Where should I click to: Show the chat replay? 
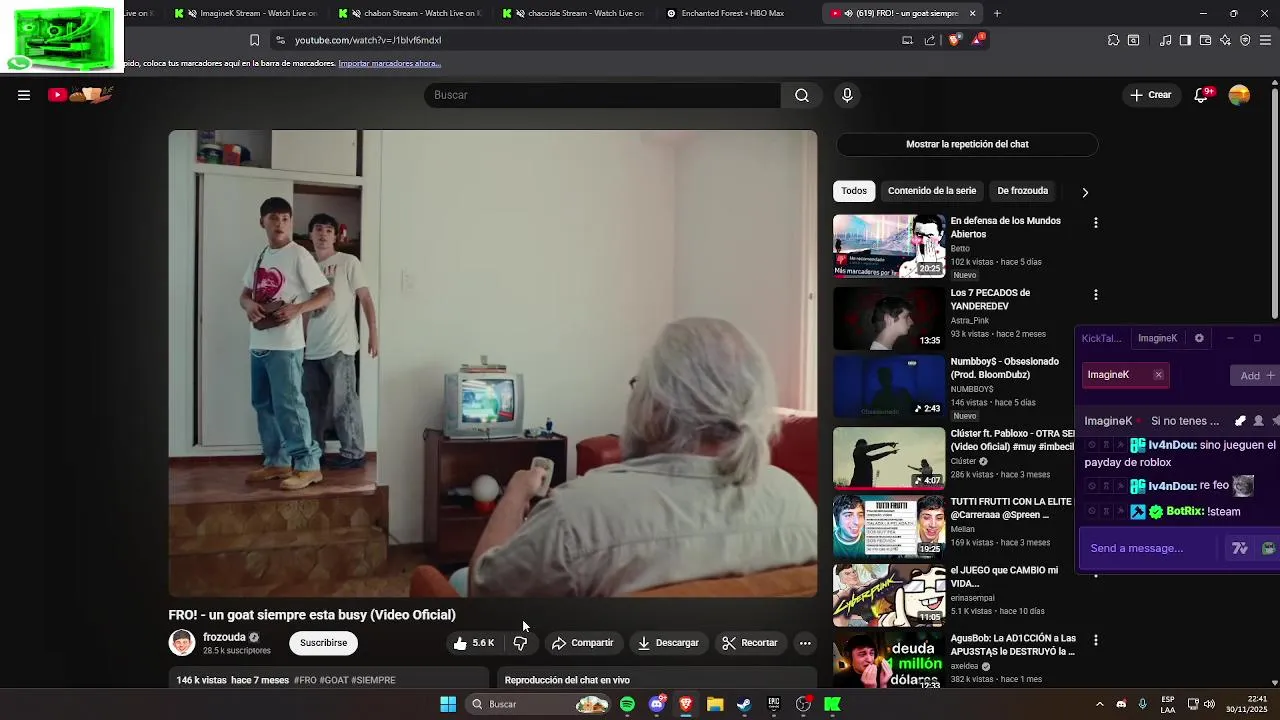[967, 144]
